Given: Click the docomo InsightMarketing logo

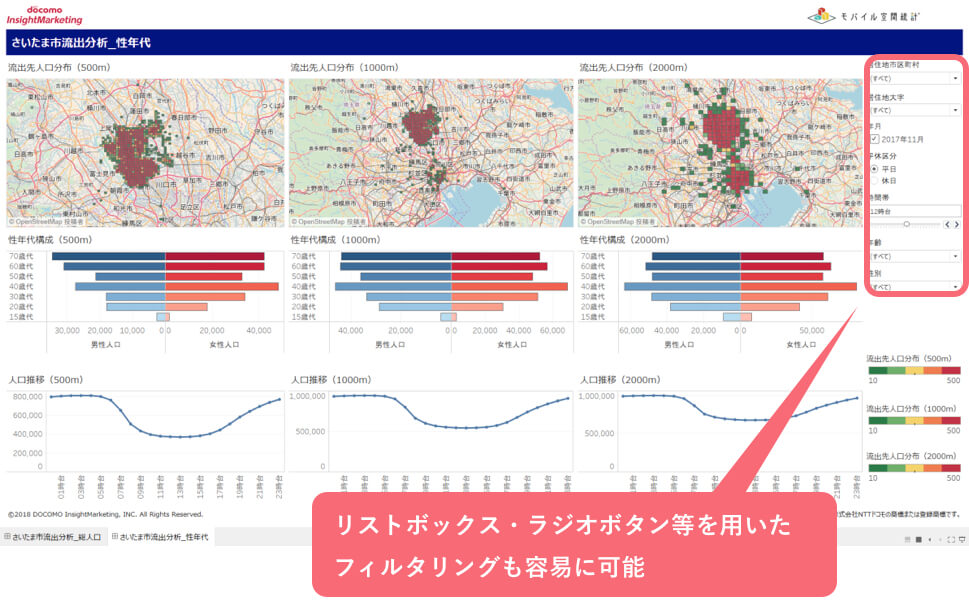Looking at the screenshot, I should tap(43, 14).
